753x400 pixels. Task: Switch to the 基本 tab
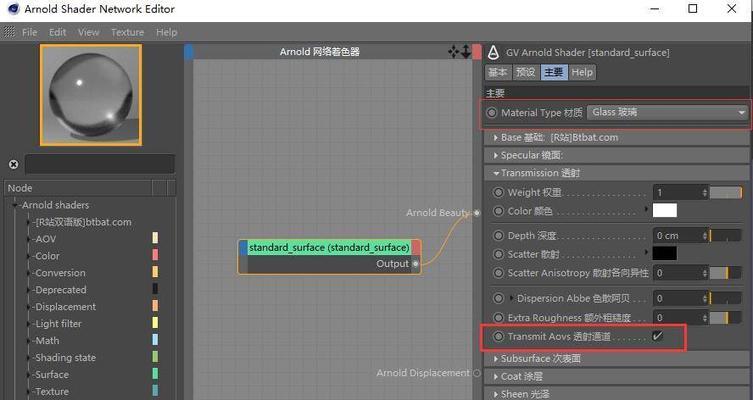[498, 73]
